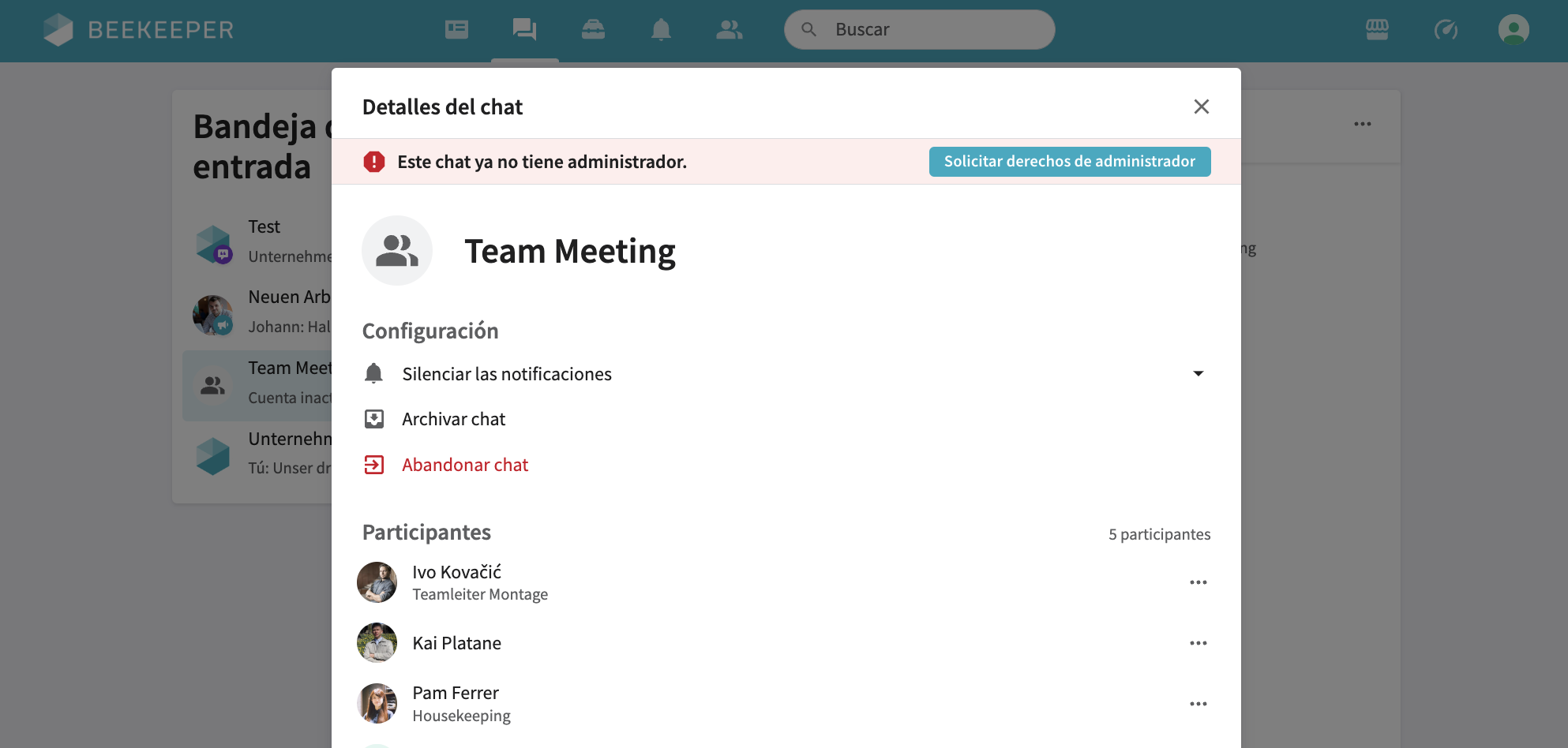Click Solicitar derechos de administrador button
The image size is (1568, 748).
point(1070,161)
